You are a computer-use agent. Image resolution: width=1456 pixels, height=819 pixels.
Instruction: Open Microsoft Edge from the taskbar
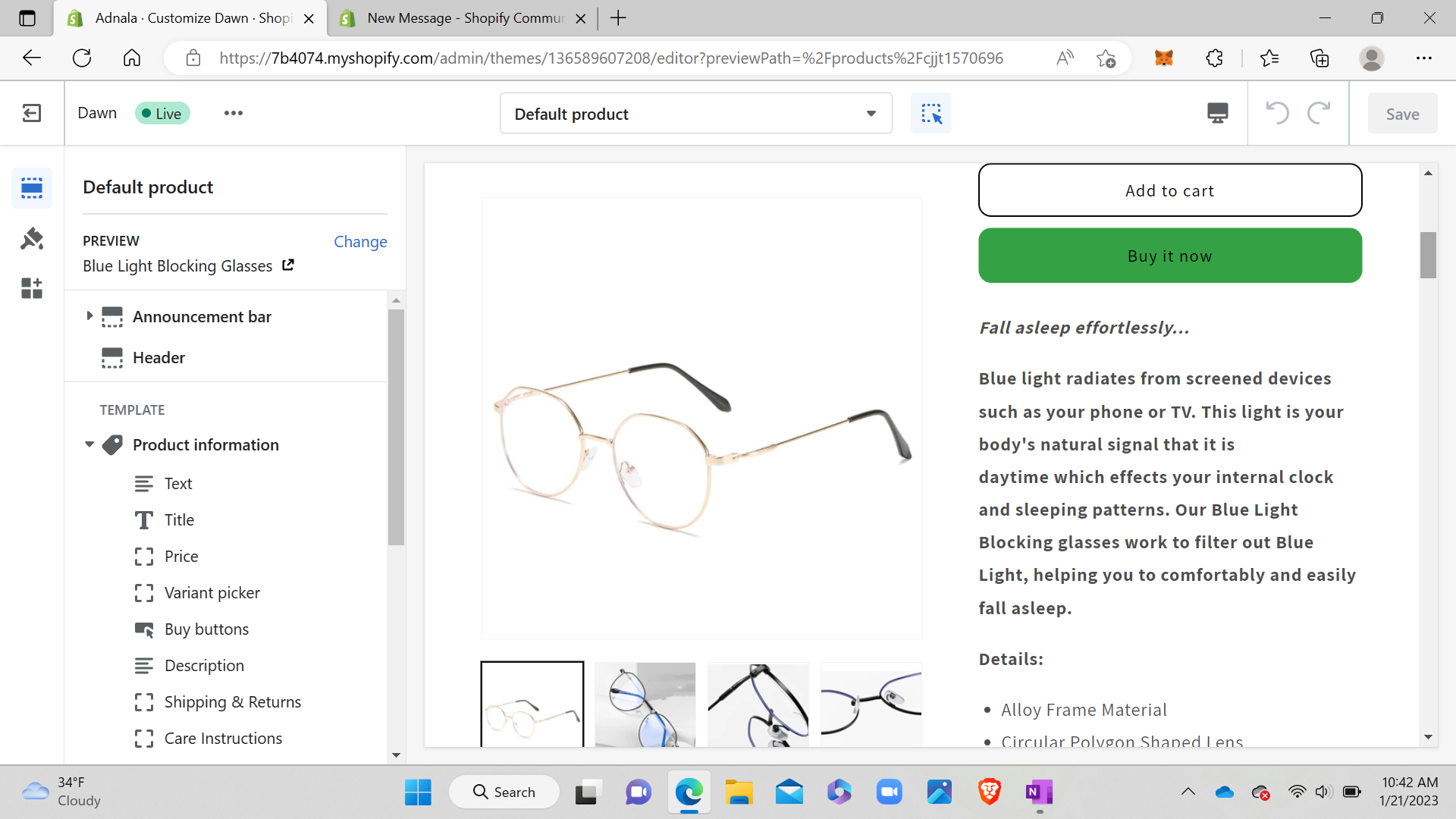(x=689, y=792)
